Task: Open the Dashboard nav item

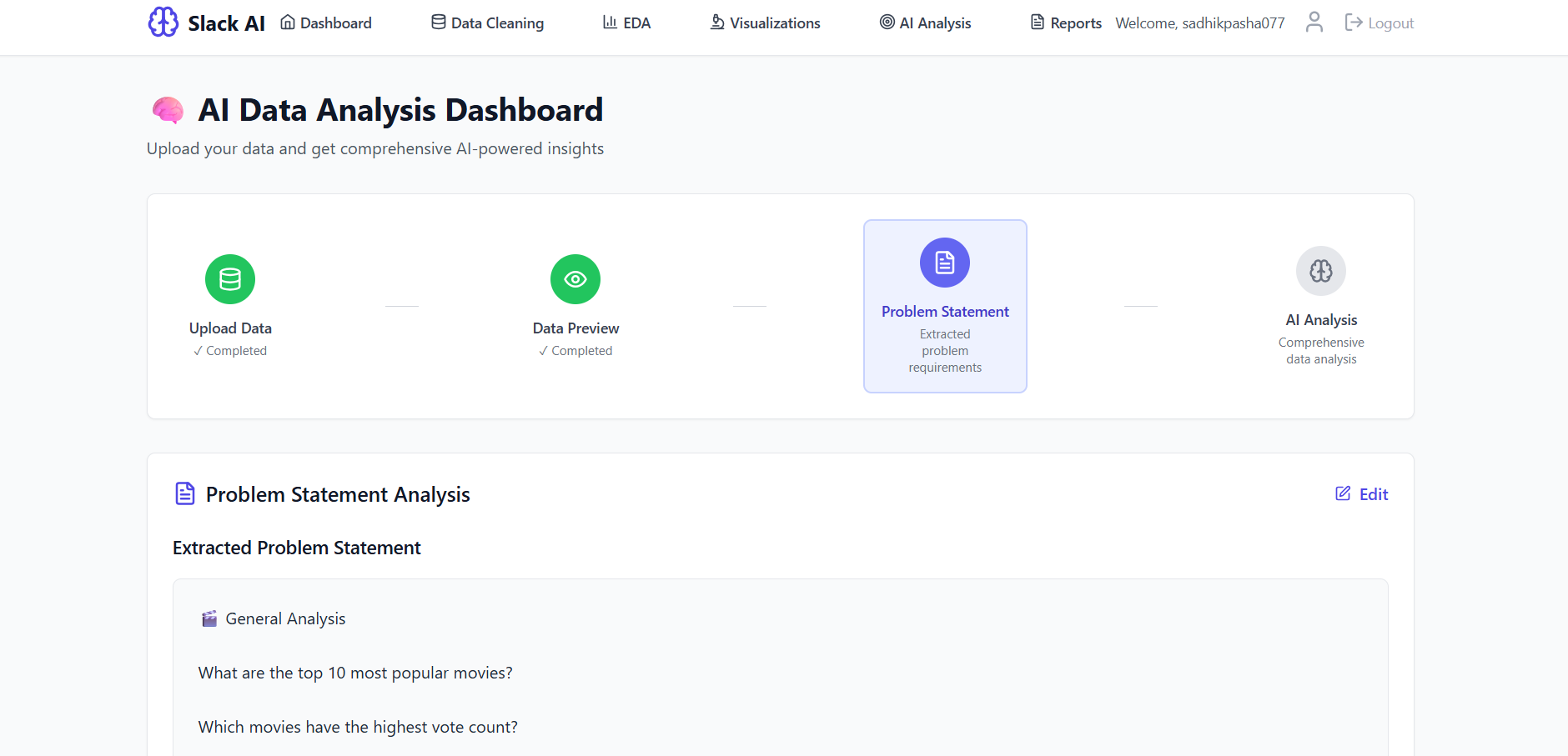Action: 326,23
